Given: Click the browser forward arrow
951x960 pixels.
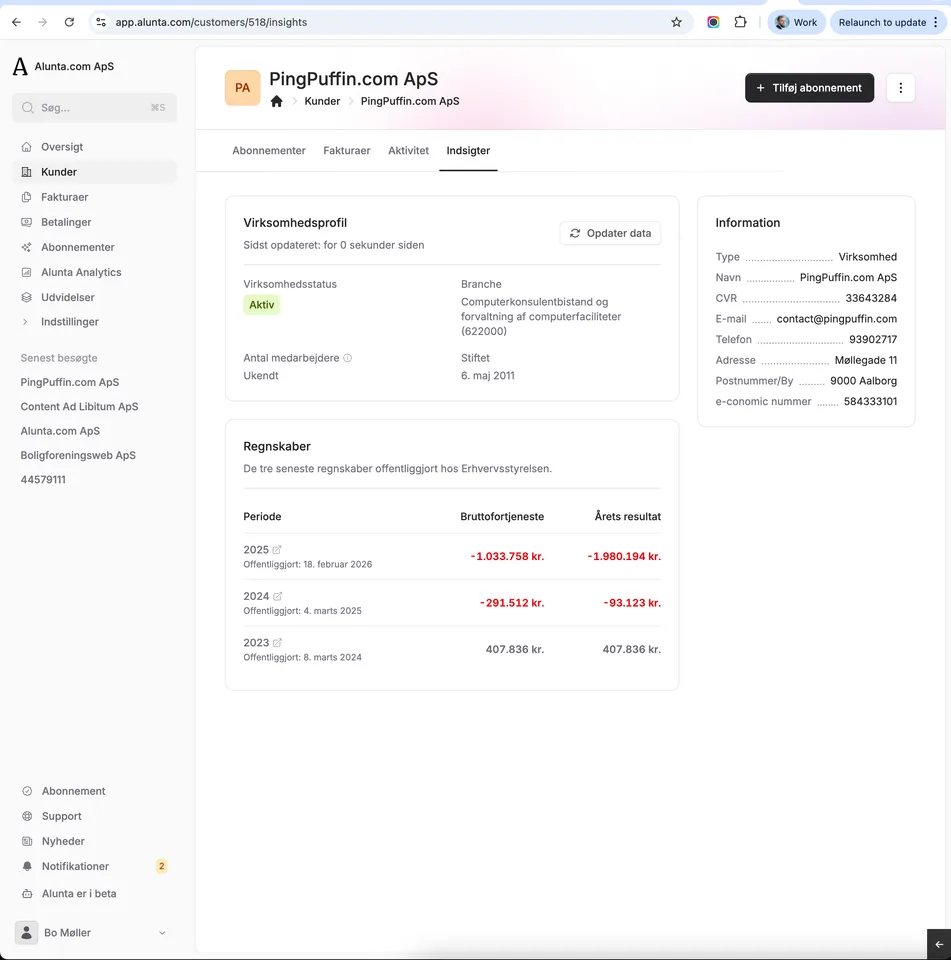Looking at the screenshot, I should tap(42, 22).
